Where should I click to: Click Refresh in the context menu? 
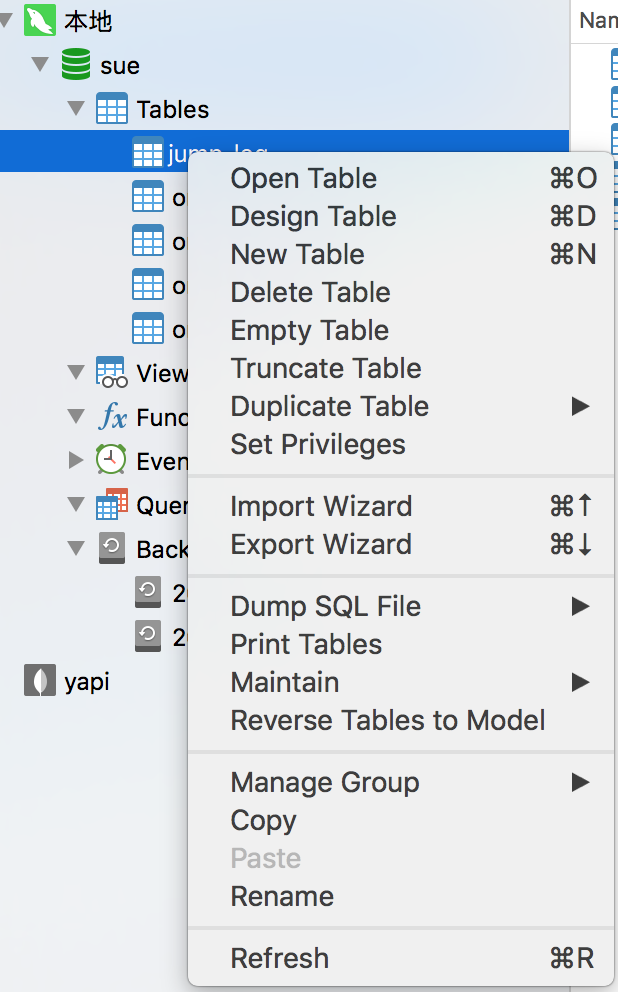coord(280,959)
